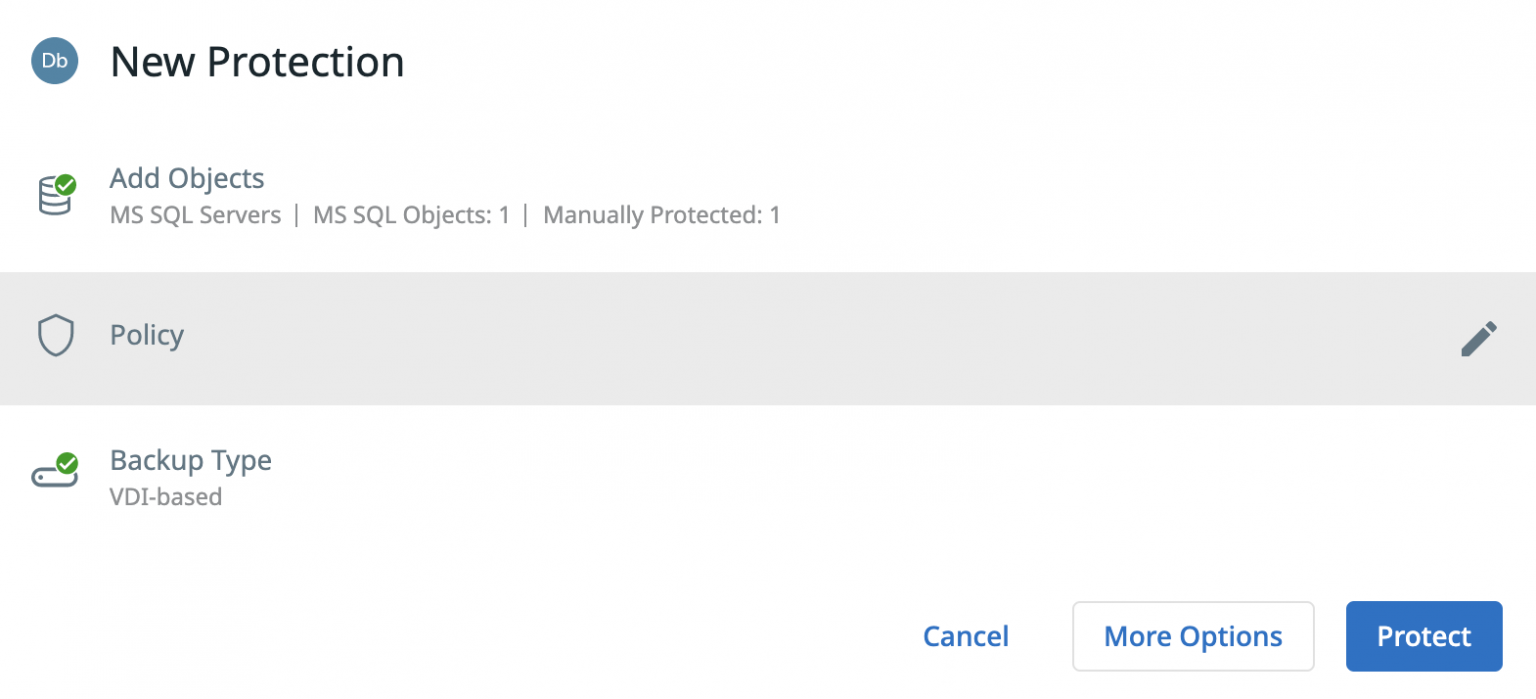This screenshot has width=1536, height=699.
Task: Click the Manually Protected: 1 summary
Action: (662, 215)
